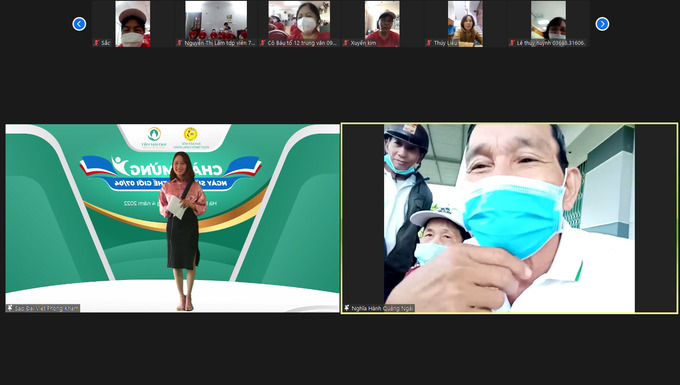
Task: Click the Sao Đại Việt Phòng Khám name label
Action: click(47, 308)
